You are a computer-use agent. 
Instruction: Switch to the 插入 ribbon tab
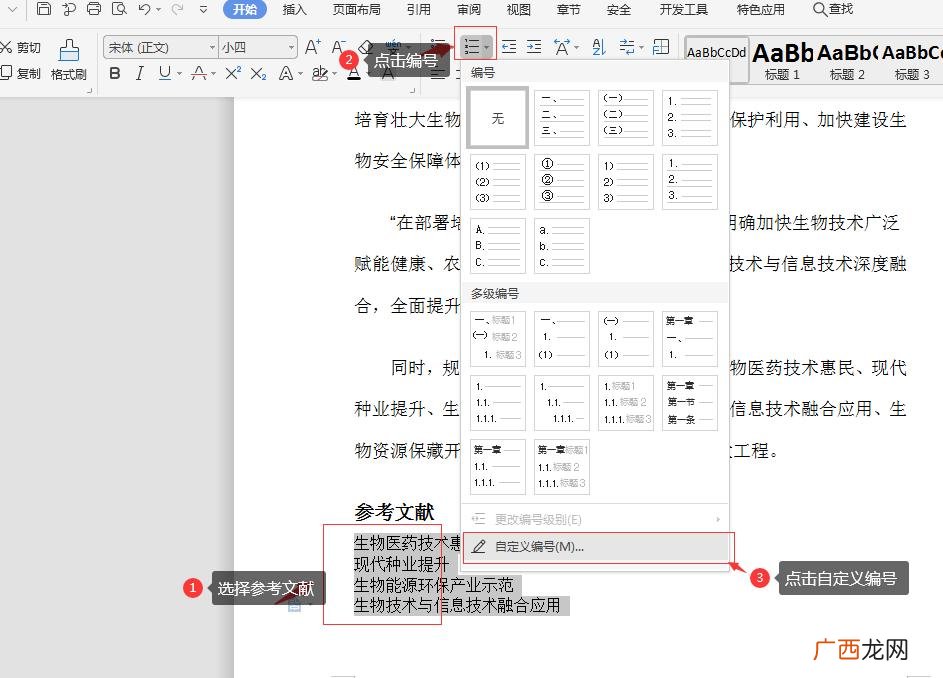coord(294,9)
